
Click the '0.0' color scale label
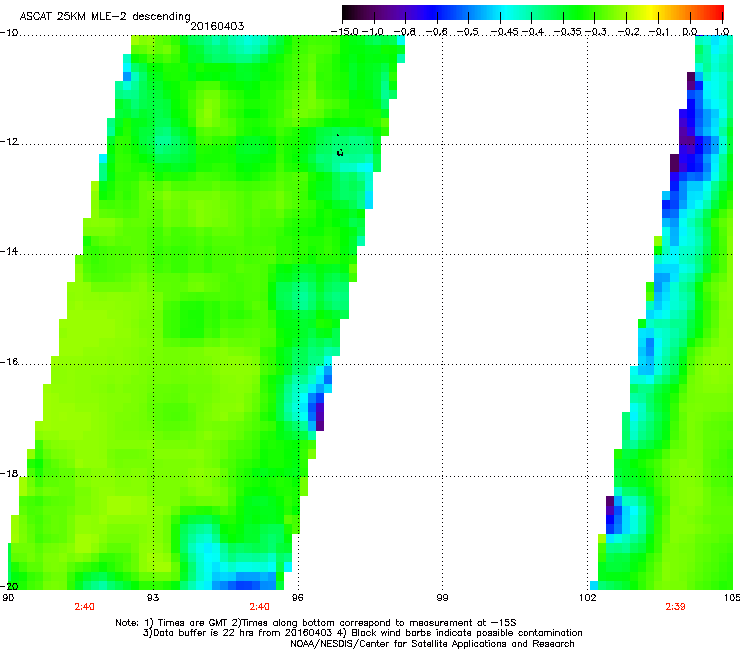[x=690, y=32]
